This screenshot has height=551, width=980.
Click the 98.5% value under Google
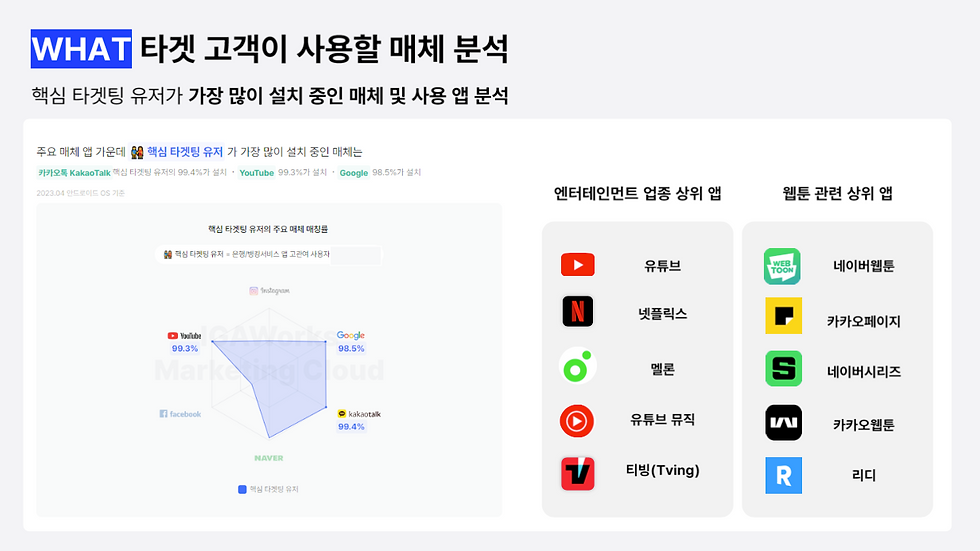(x=351, y=349)
